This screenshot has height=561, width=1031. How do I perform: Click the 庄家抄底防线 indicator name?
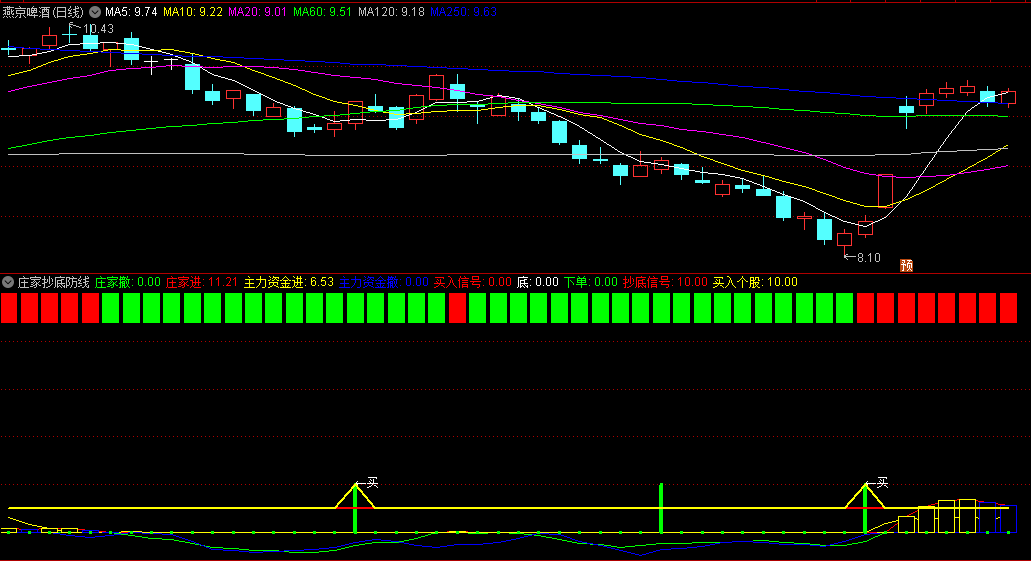[x=54, y=282]
